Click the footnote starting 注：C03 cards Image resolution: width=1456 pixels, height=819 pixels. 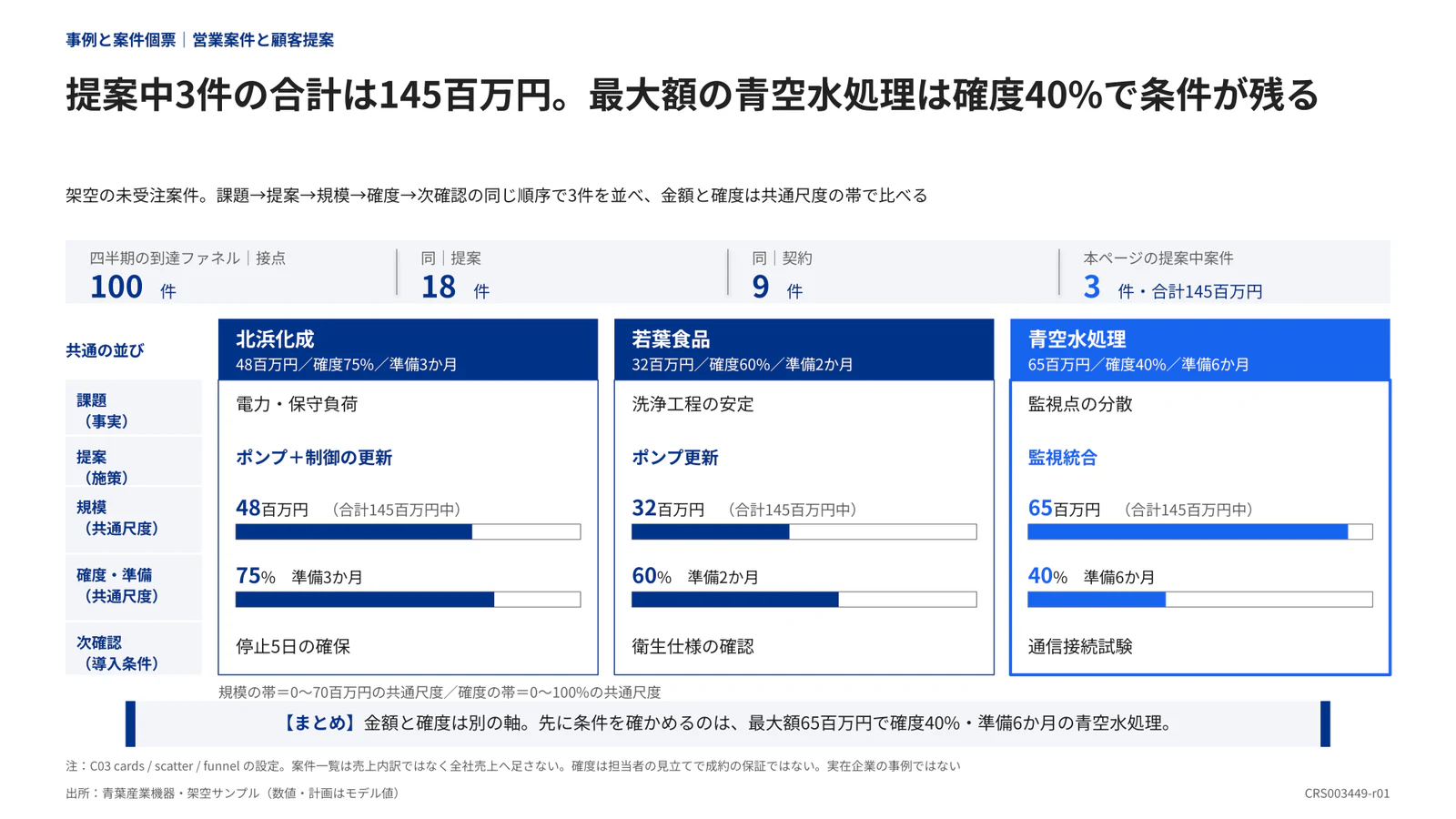tap(512, 766)
